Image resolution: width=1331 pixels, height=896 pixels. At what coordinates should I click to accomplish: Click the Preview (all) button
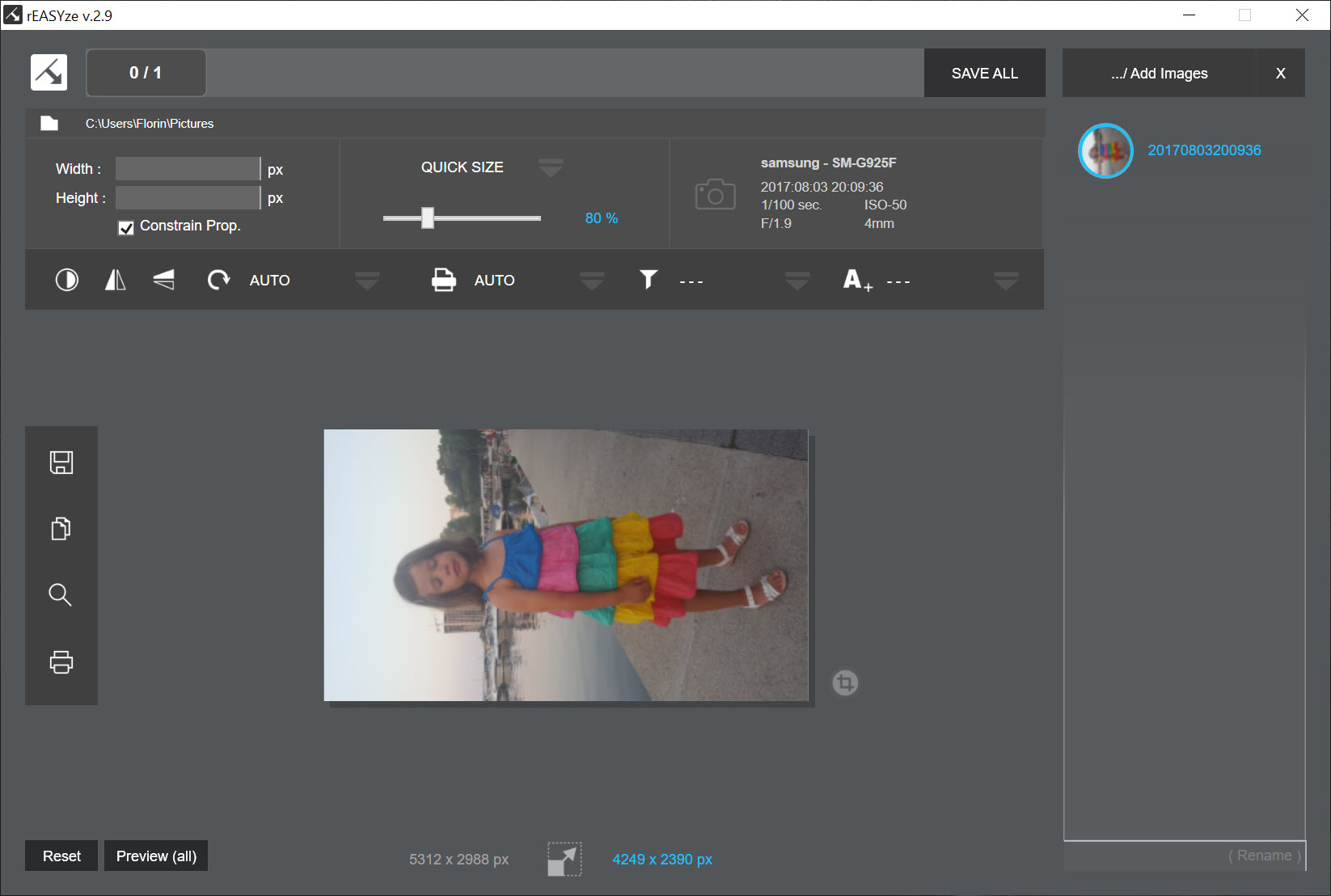pos(156,856)
